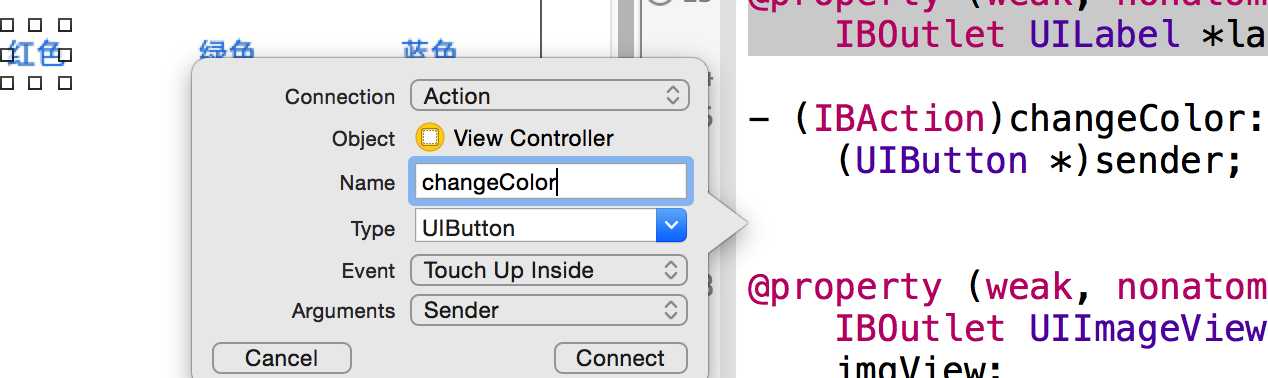Image resolution: width=1268 pixels, height=378 pixels.
Task: Click inside the Name field containing changeColor
Action: tap(549, 182)
